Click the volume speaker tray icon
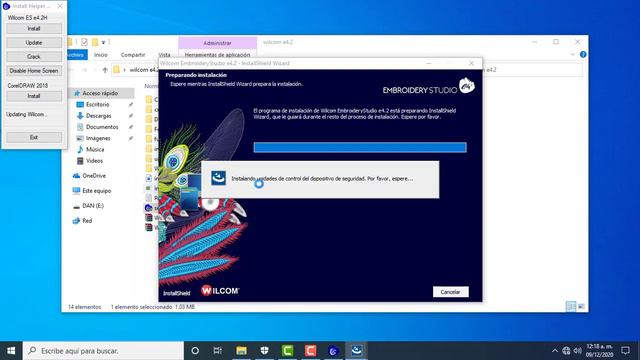This screenshot has width=640, height=360. (577, 351)
